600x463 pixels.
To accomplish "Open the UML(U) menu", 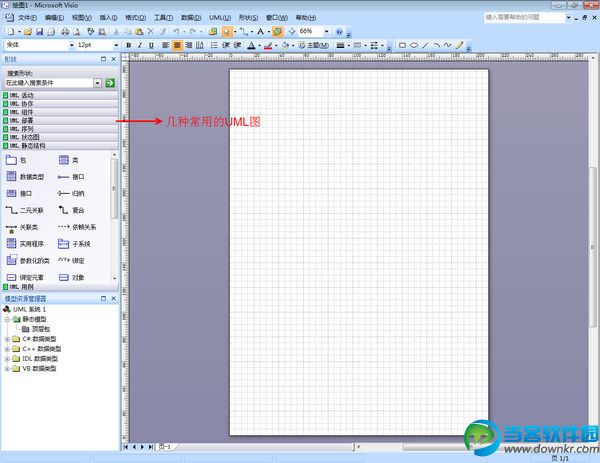I will point(220,18).
